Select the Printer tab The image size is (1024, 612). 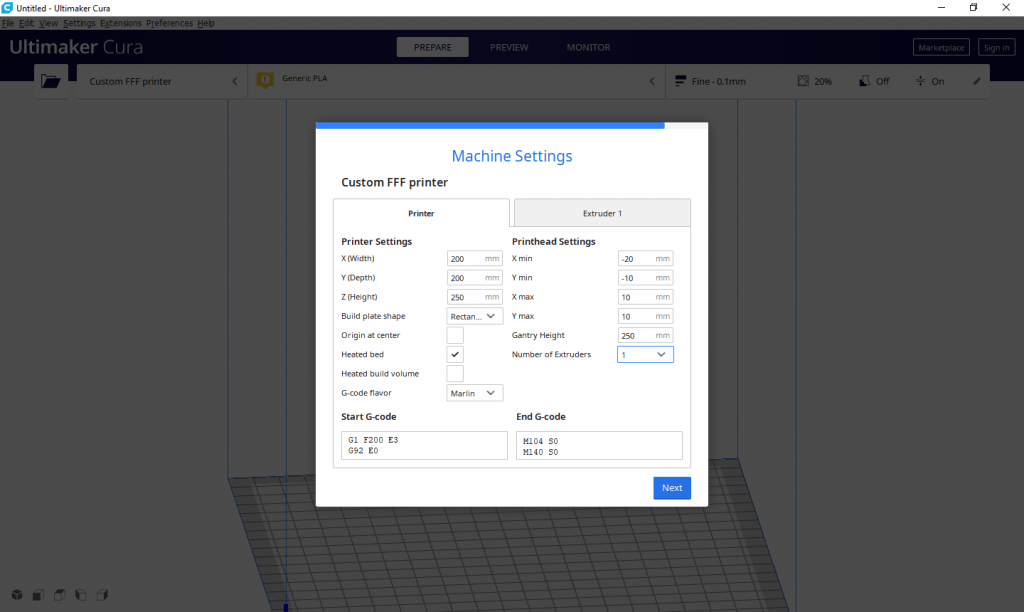(421, 214)
